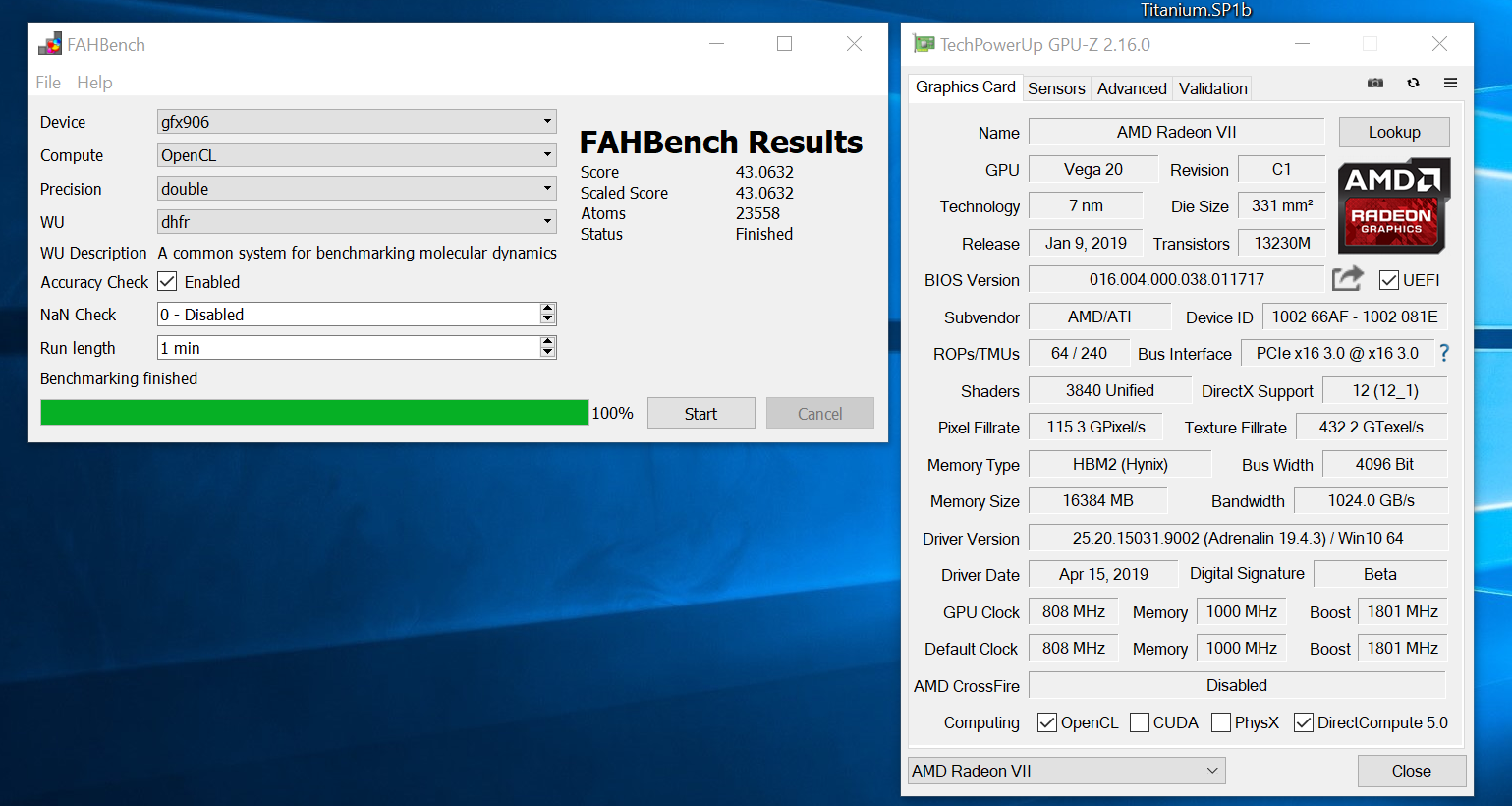The height and width of the screenshot is (806, 1512).
Task: Toggle the CUDA computing checkbox
Action: (x=1140, y=722)
